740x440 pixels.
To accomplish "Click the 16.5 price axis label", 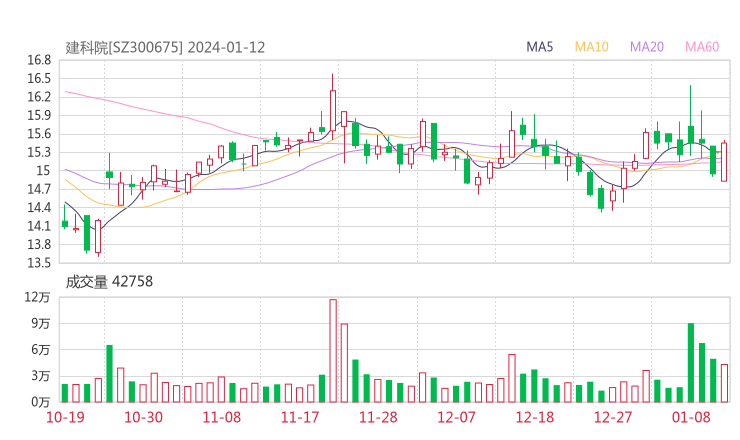I will (39, 78).
